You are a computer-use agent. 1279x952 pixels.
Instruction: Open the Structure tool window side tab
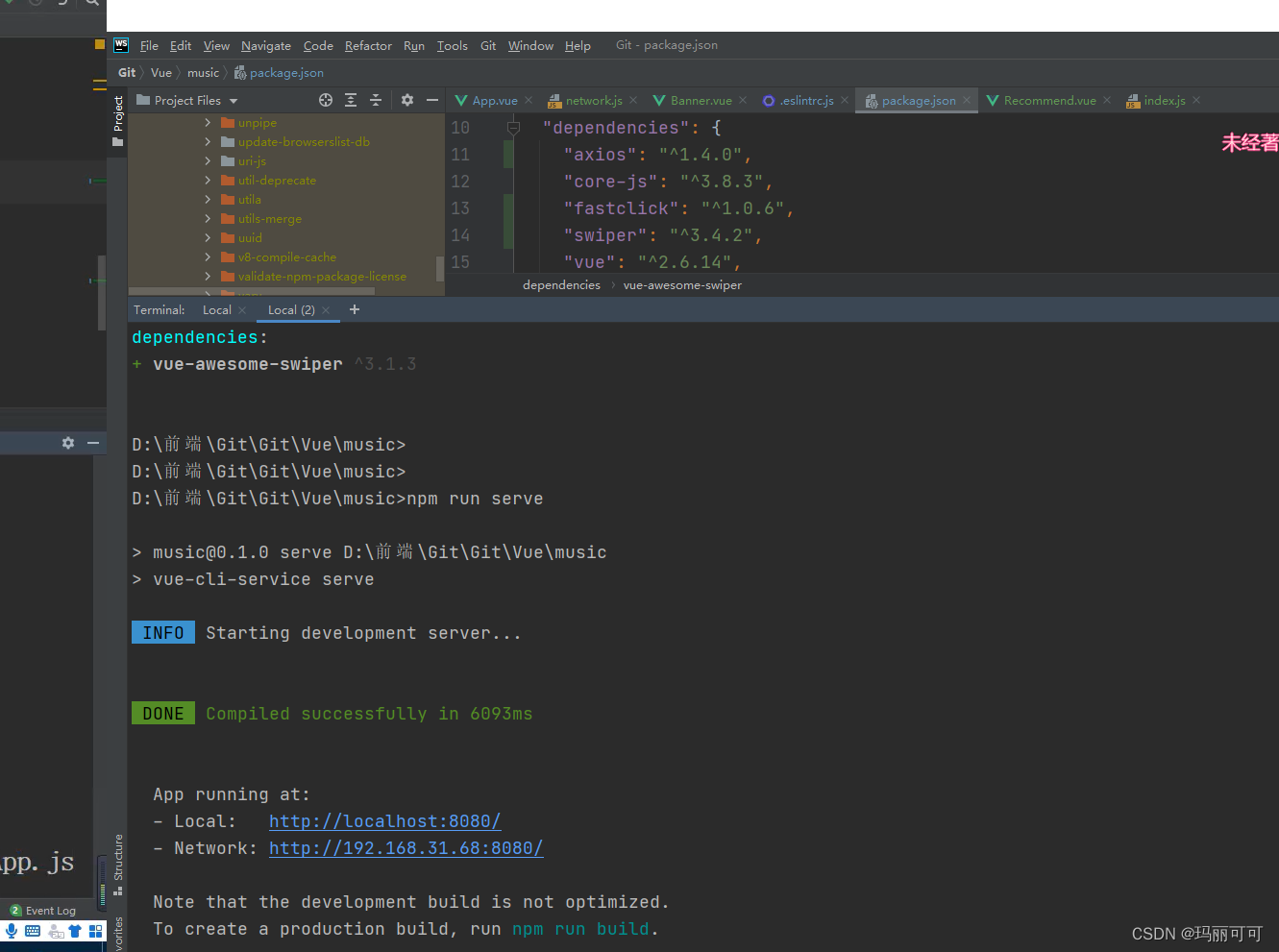[118, 865]
